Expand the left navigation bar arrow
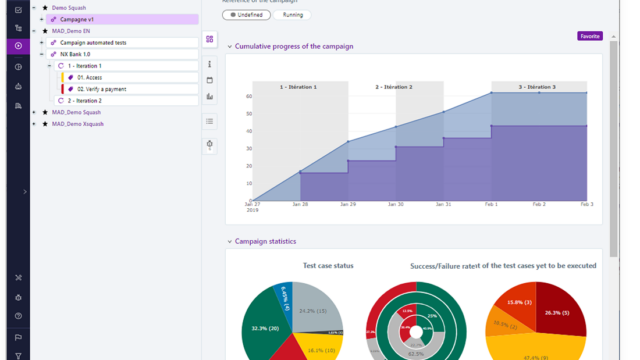The width and height of the screenshot is (640, 360). click(25, 191)
